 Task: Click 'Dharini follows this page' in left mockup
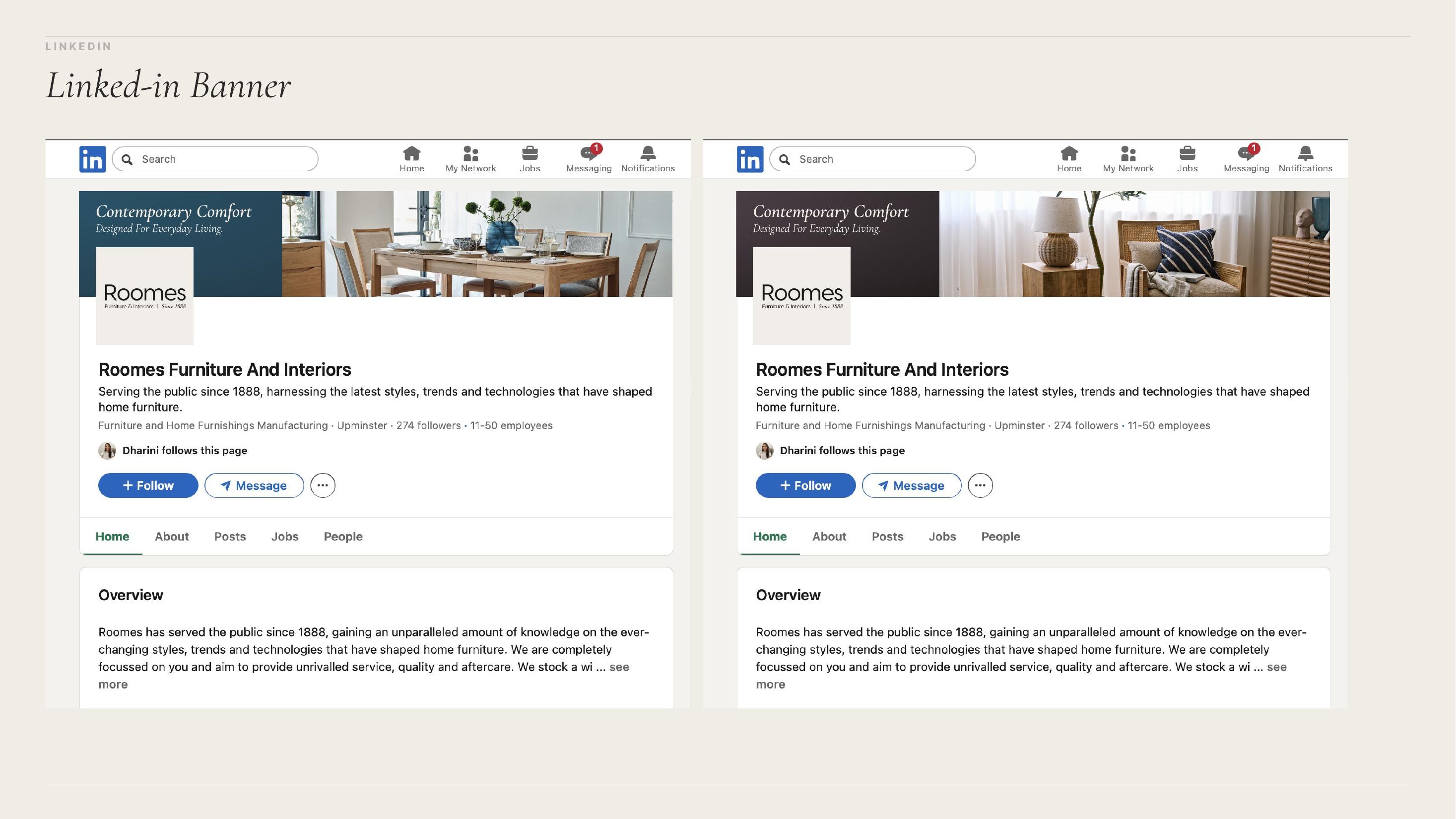(185, 451)
